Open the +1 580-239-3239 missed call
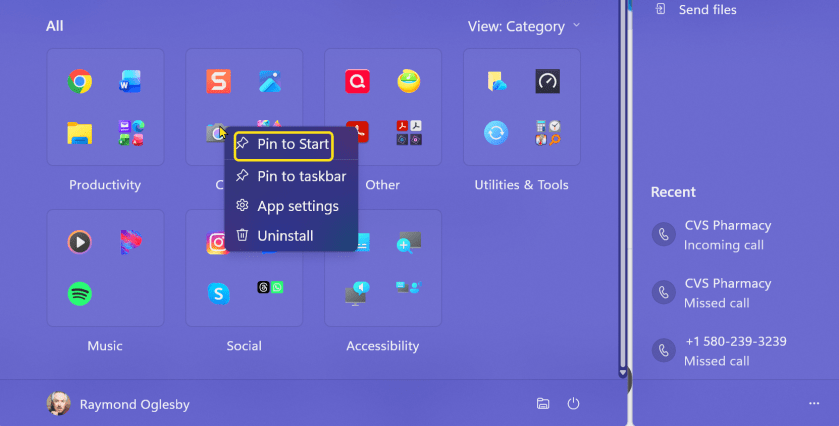The width and height of the screenshot is (839, 426). (x=720, y=351)
